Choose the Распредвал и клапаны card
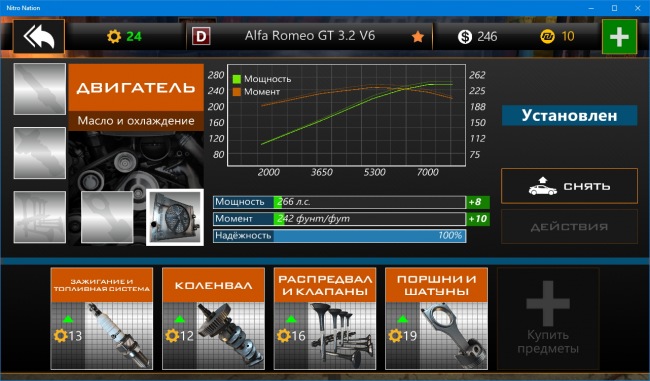 point(325,318)
